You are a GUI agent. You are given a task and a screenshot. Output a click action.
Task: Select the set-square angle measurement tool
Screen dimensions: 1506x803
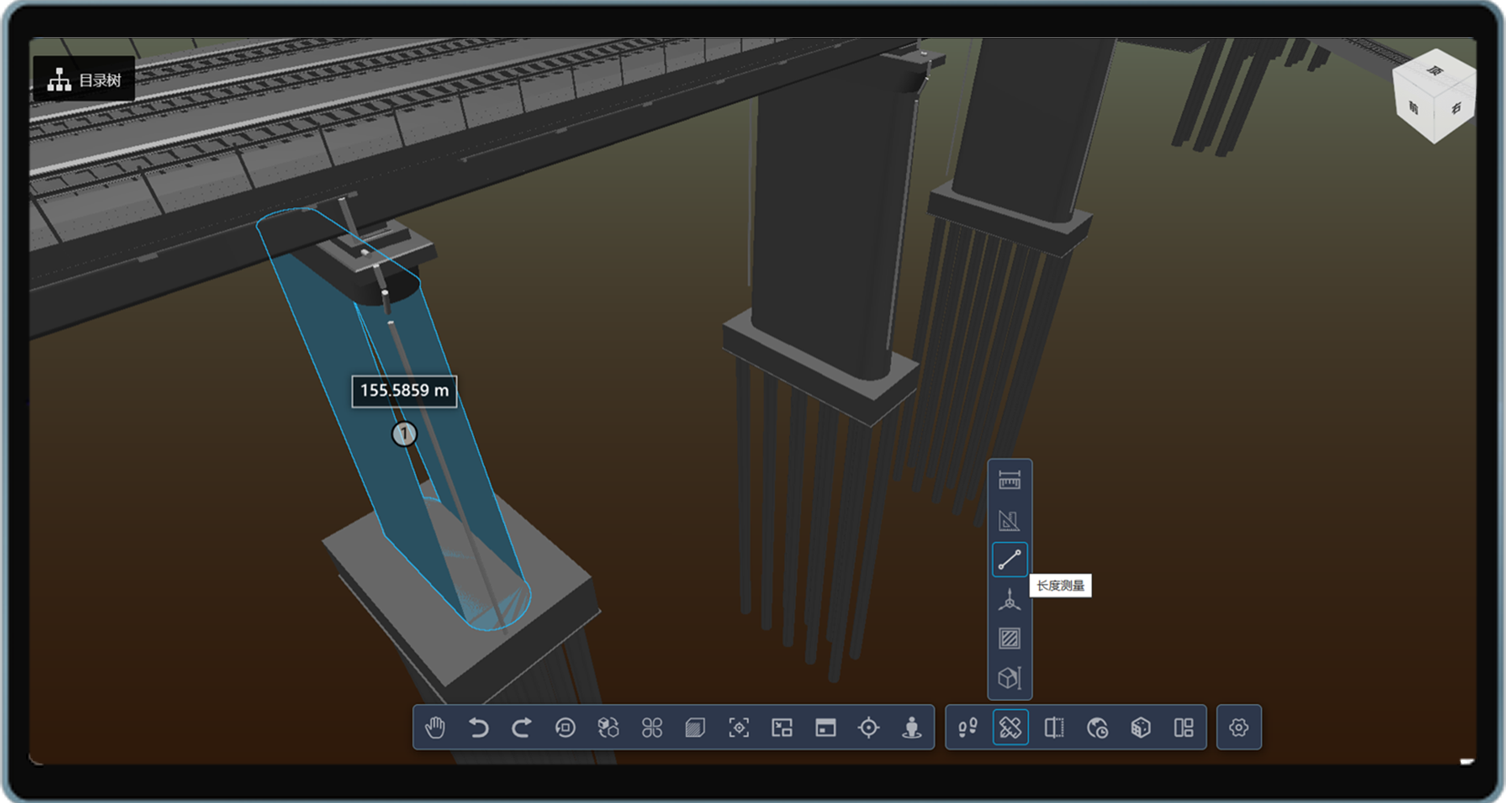click(1010, 520)
